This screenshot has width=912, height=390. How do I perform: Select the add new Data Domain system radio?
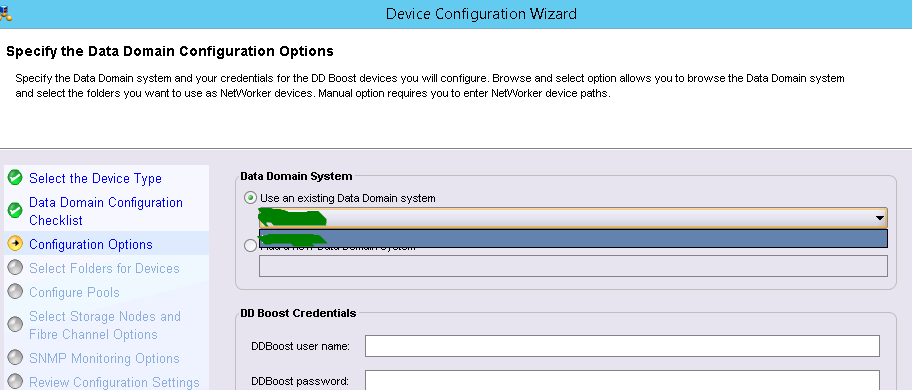tap(250, 246)
